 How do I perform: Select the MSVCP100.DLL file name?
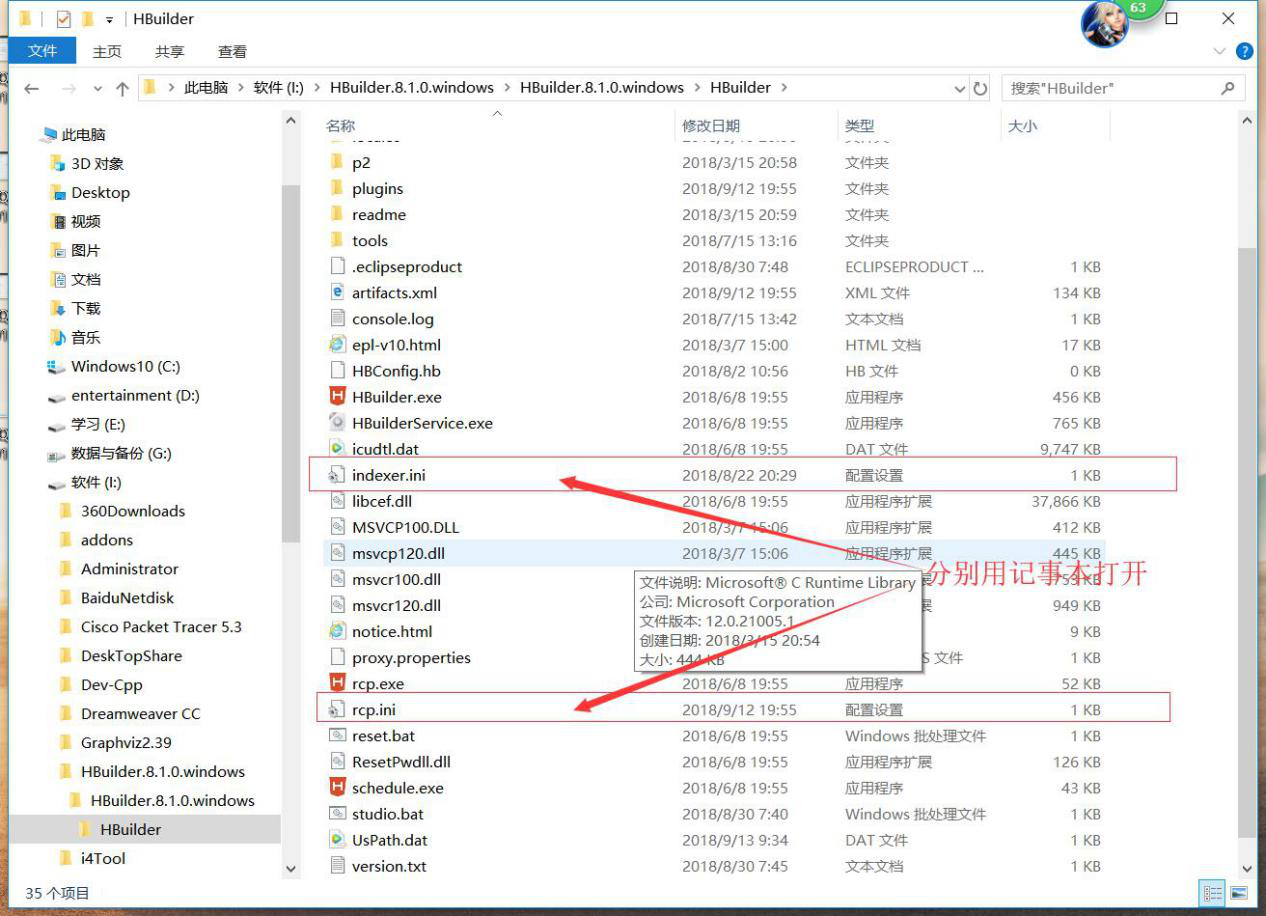[x=405, y=527]
